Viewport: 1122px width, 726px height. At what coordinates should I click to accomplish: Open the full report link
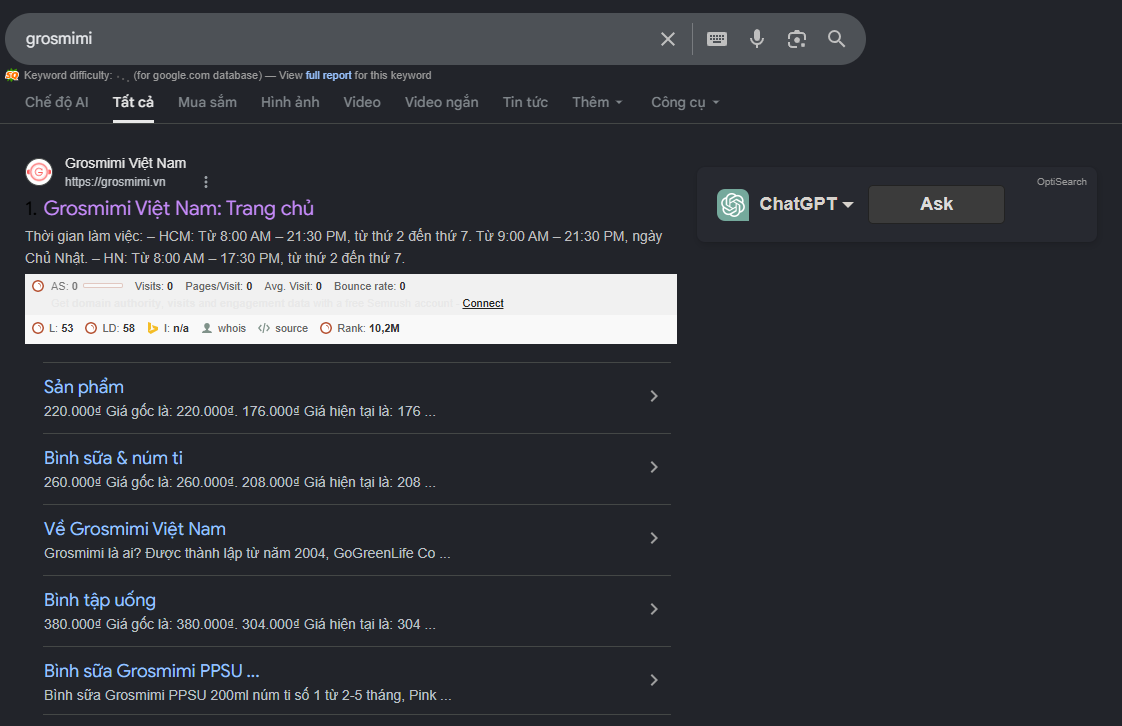point(328,75)
